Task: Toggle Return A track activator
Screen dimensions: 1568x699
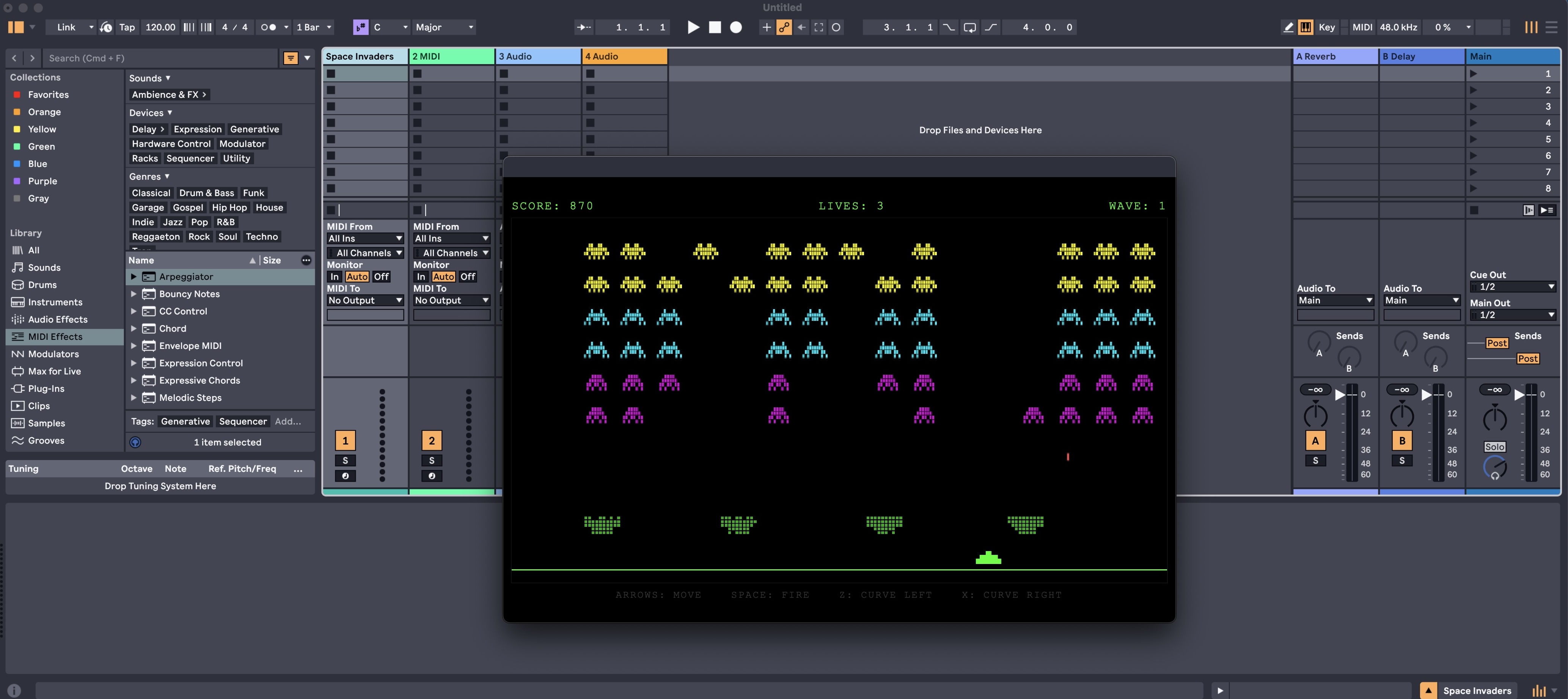Action: (x=1315, y=441)
